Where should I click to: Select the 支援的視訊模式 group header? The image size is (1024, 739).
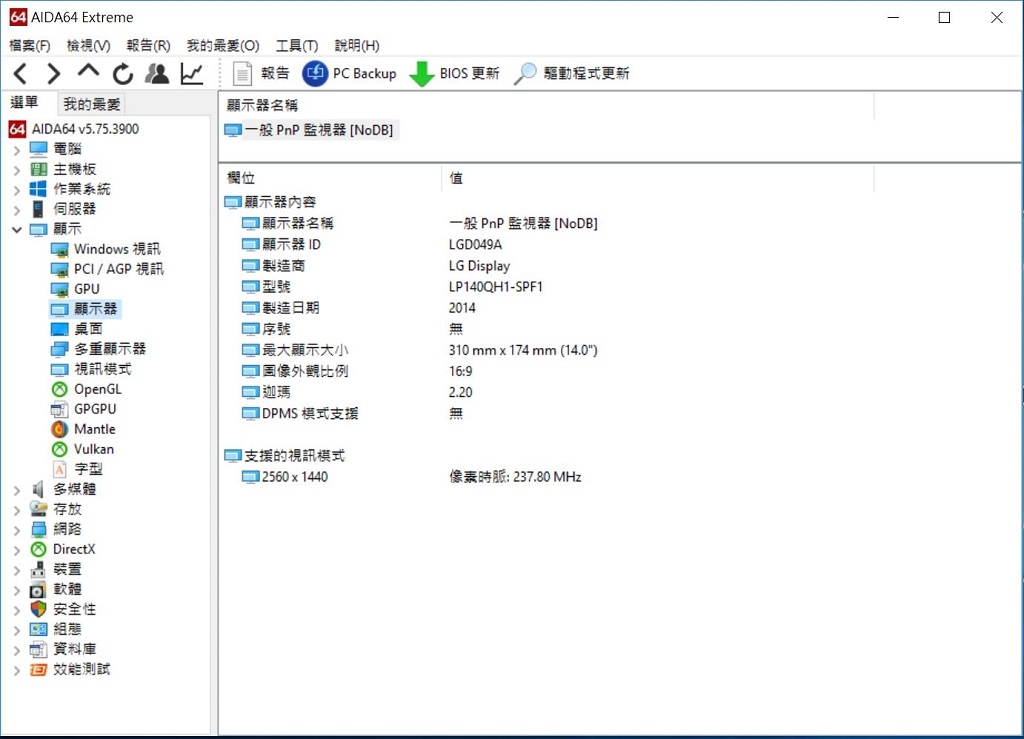point(285,456)
